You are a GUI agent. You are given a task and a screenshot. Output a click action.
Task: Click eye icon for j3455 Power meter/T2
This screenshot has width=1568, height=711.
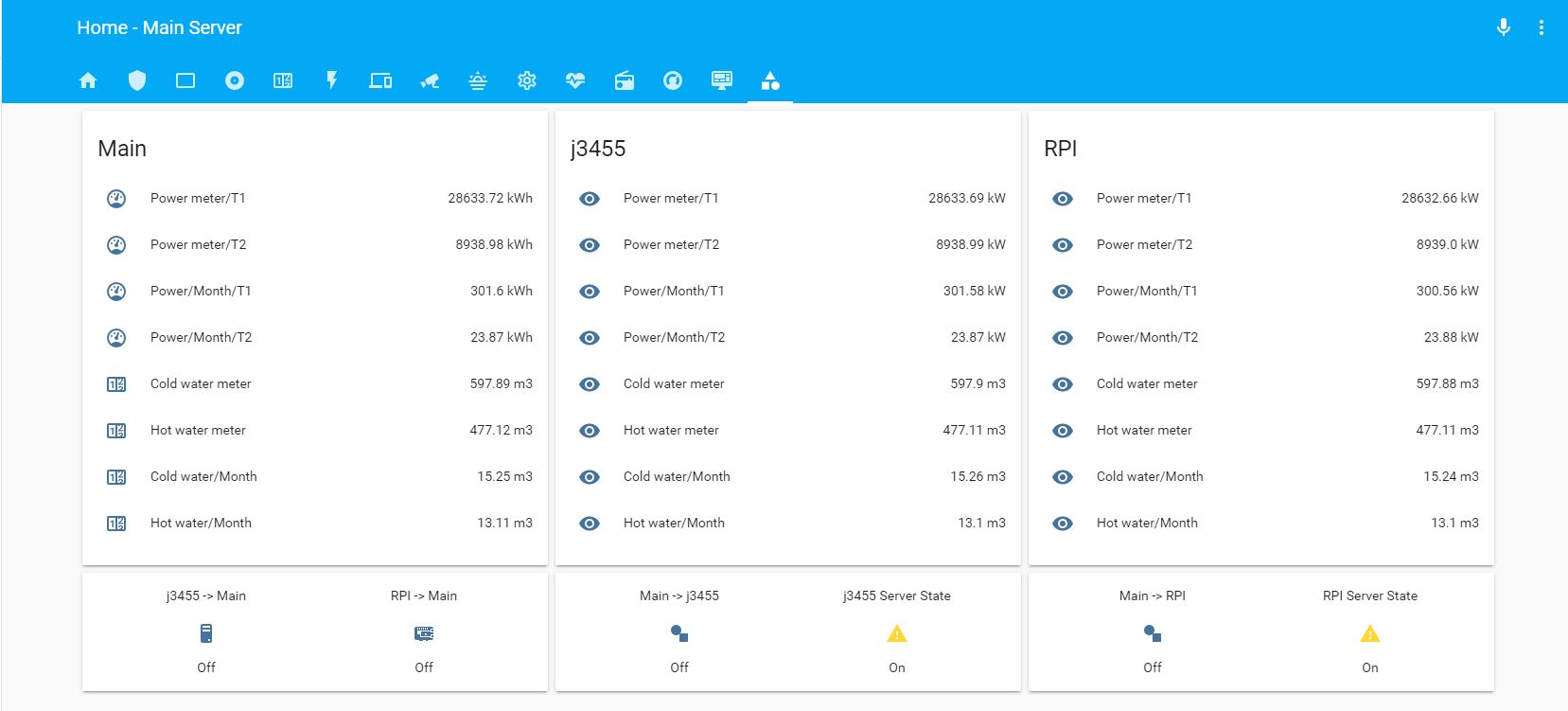pos(590,245)
